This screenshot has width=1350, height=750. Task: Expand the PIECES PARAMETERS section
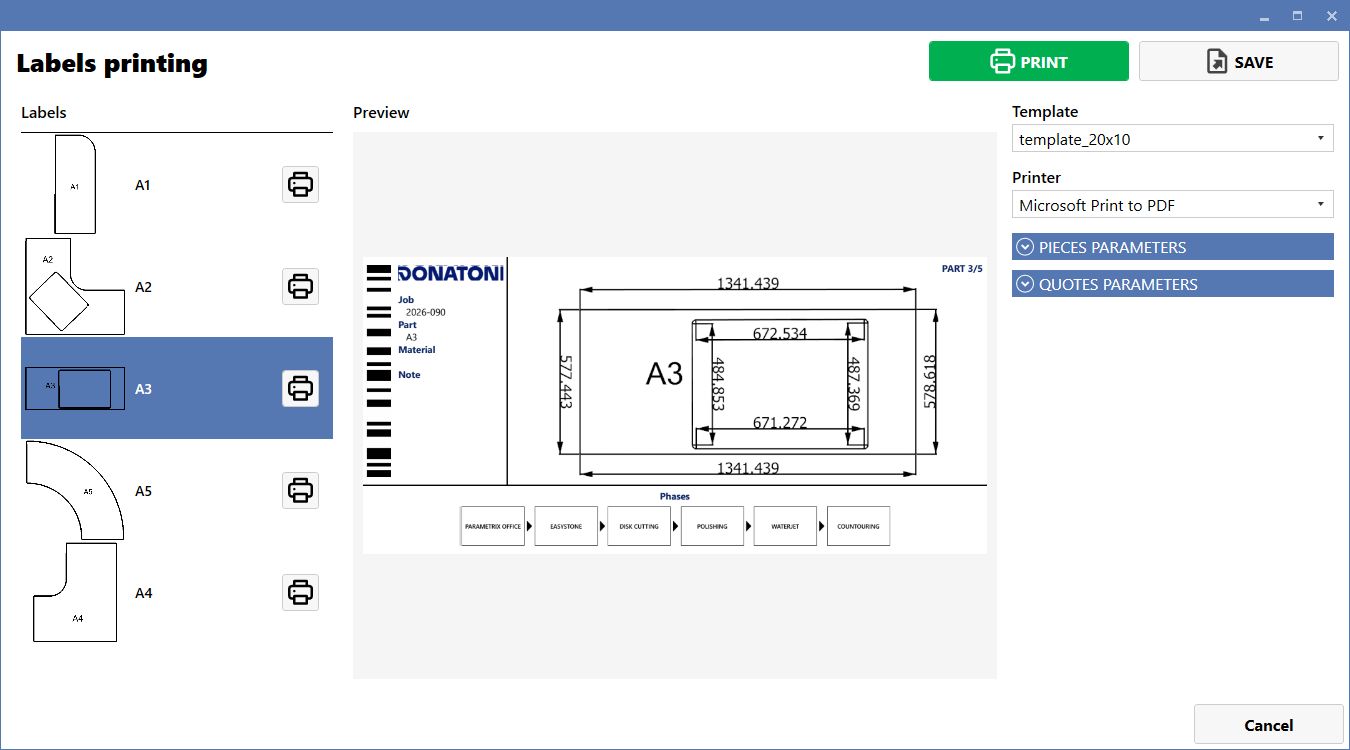(1173, 247)
